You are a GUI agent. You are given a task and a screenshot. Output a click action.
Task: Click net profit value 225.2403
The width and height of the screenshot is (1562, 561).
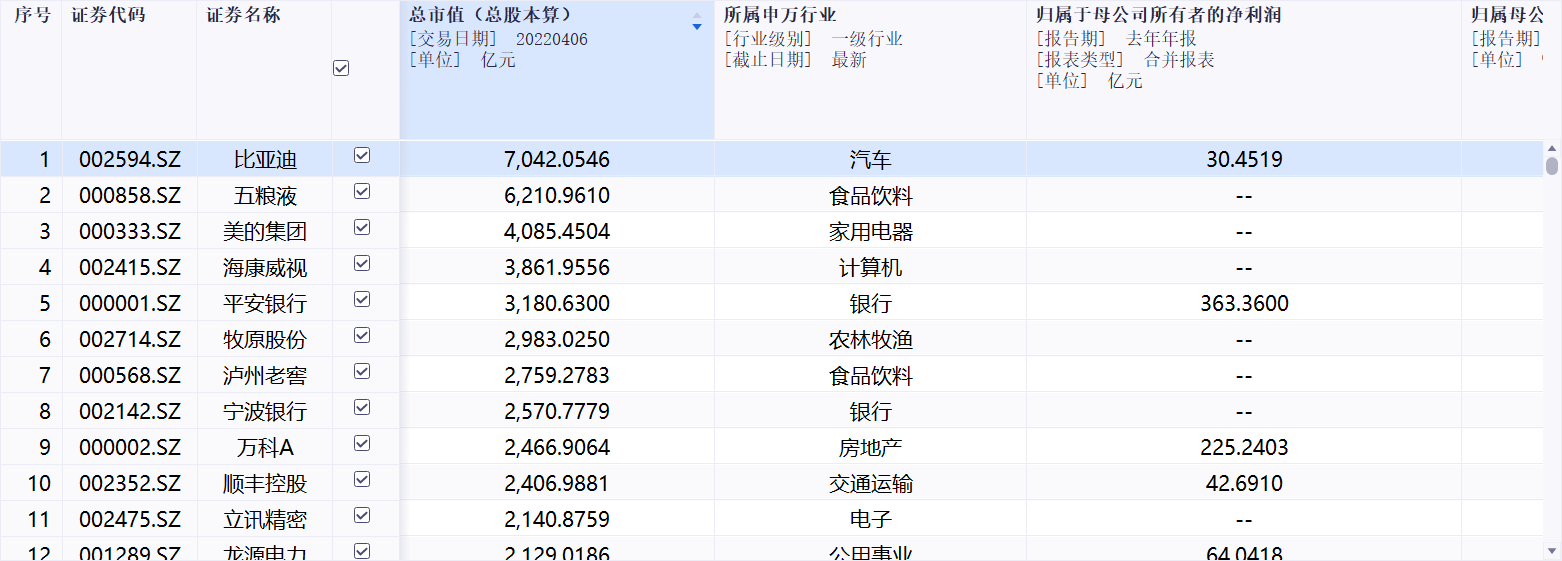pos(1244,448)
